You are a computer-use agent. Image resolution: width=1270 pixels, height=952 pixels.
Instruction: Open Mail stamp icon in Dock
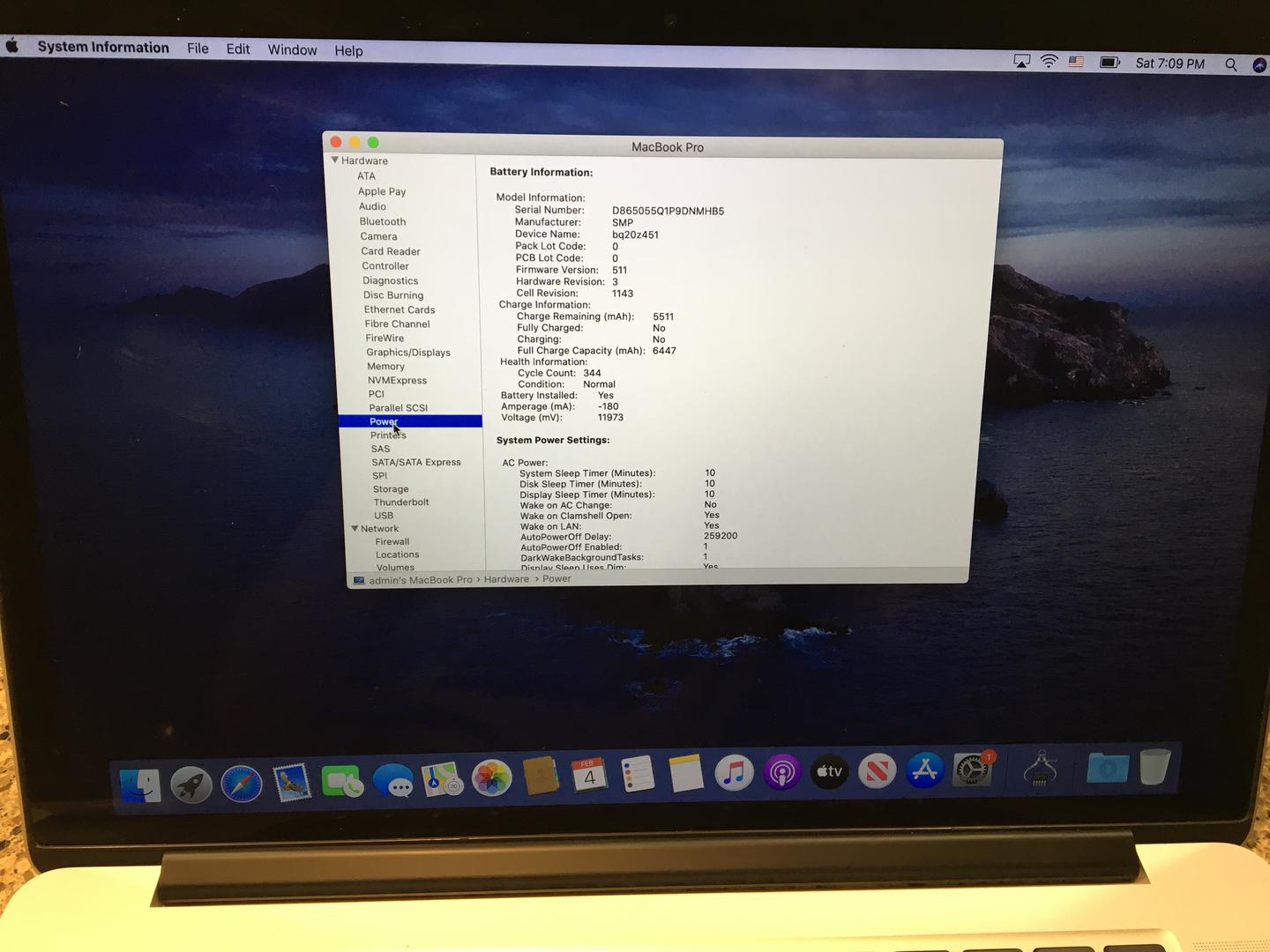pos(292,782)
